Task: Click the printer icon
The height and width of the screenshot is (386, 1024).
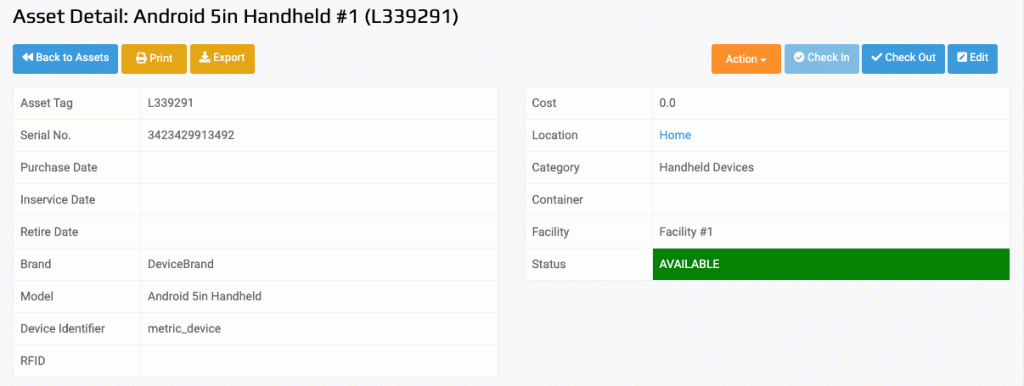Action: pos(141,58)
